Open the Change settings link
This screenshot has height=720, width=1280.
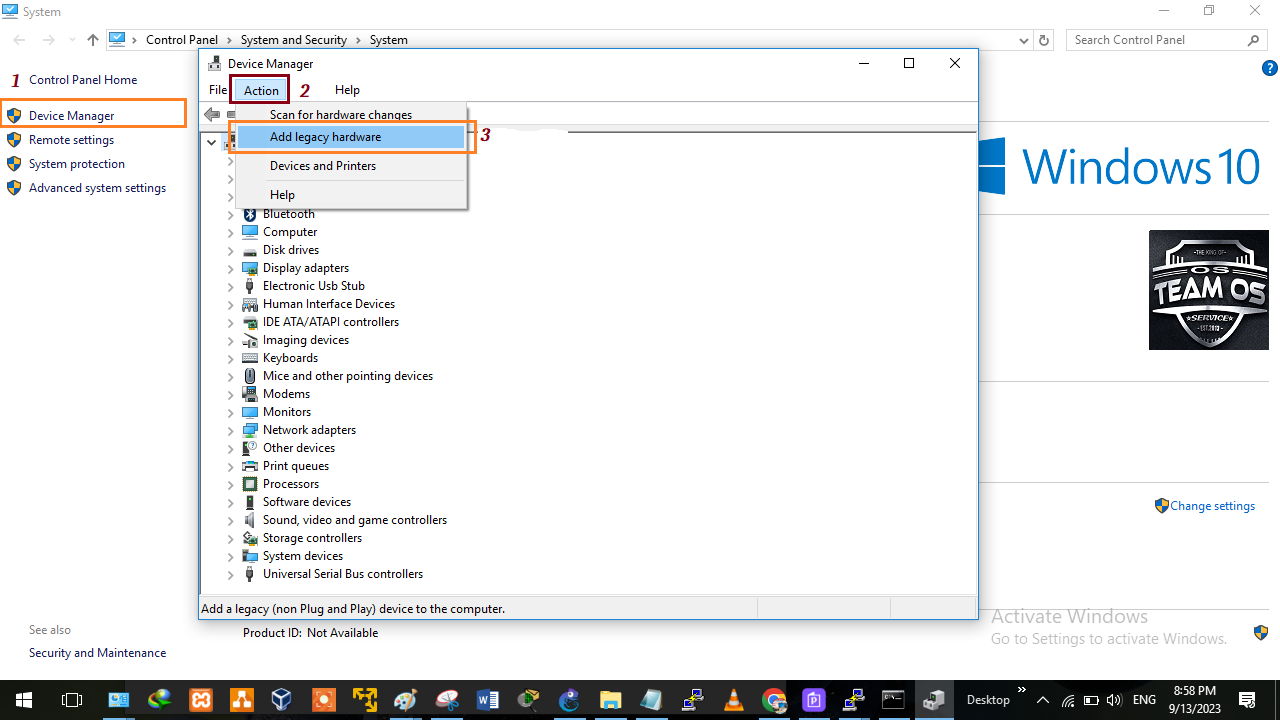(x=1212, y=506)
